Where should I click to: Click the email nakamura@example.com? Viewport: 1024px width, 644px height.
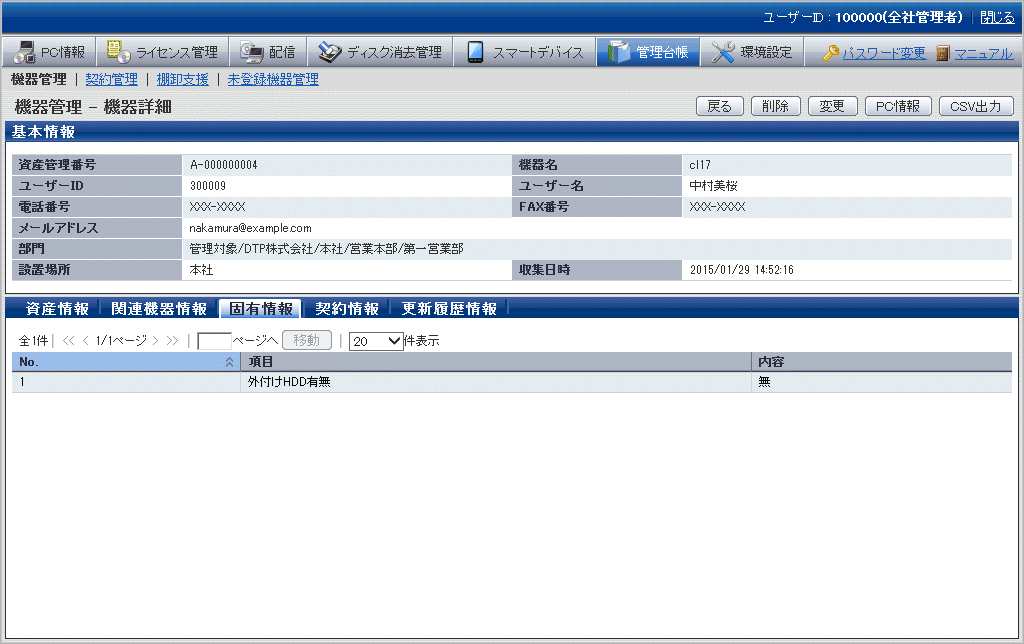[x=250, y=228]
